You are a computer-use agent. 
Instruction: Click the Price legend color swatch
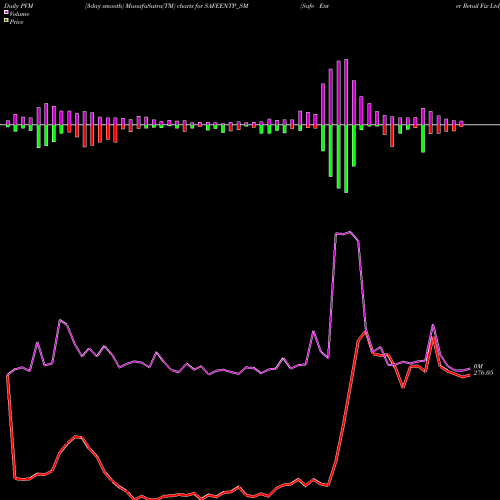pyautogui.click(x=6, y=21)
